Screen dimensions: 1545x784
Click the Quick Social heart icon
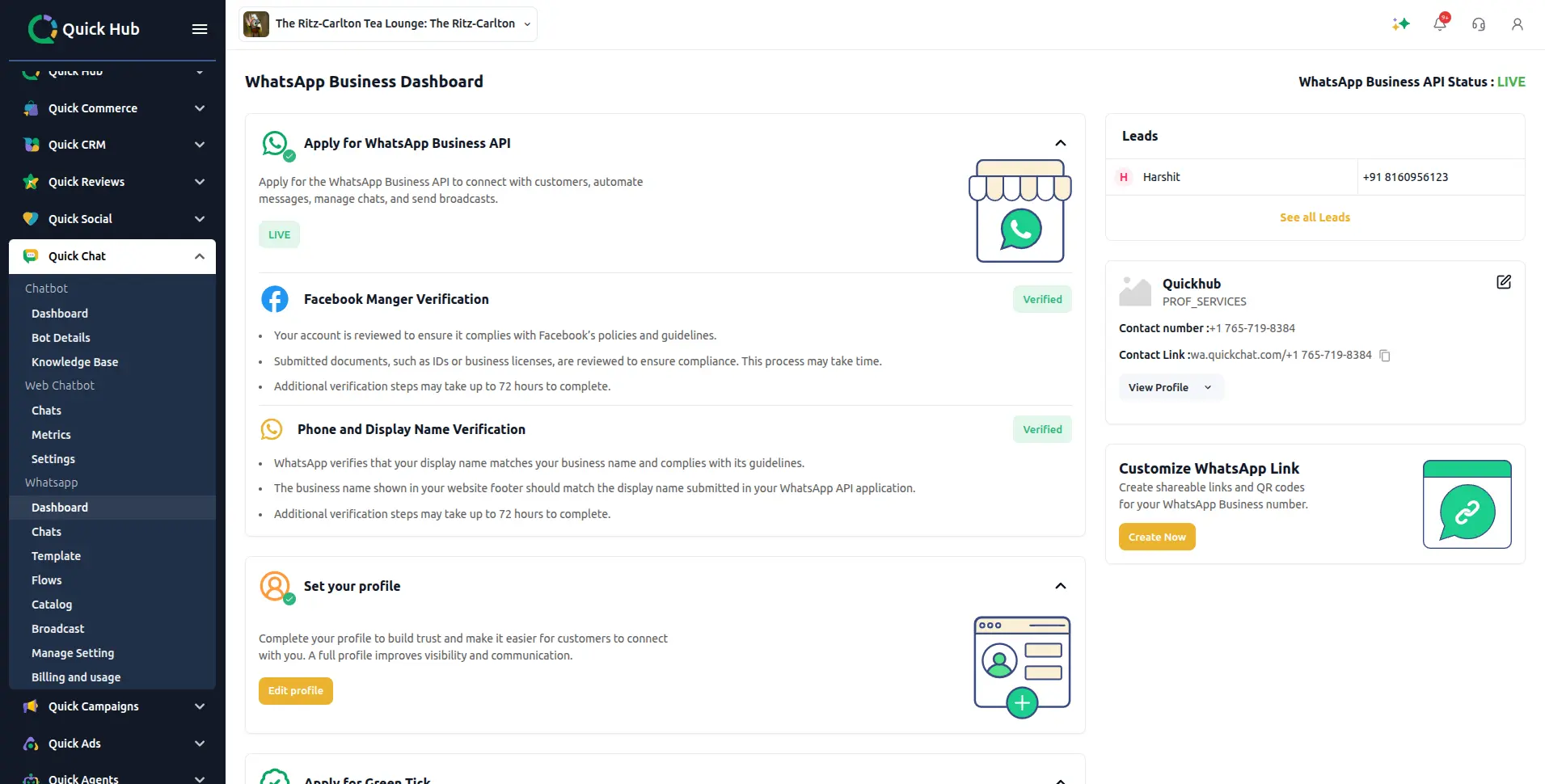coord(31,219)
